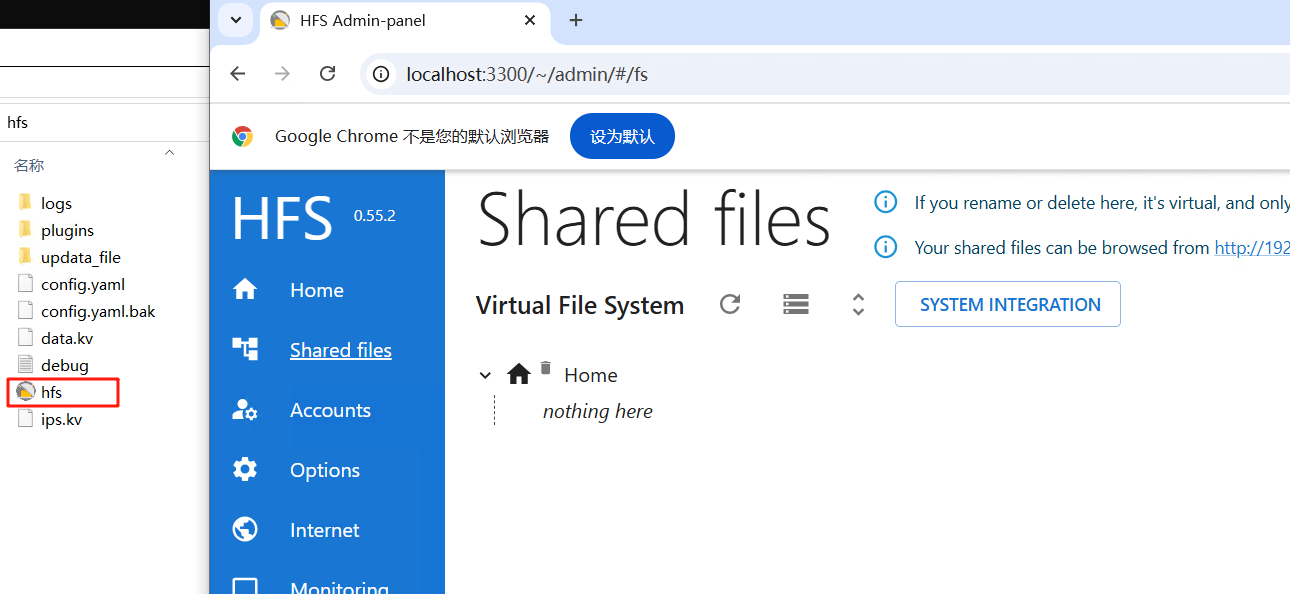Open Options in the HFS menu

click(x=325, y=470)
